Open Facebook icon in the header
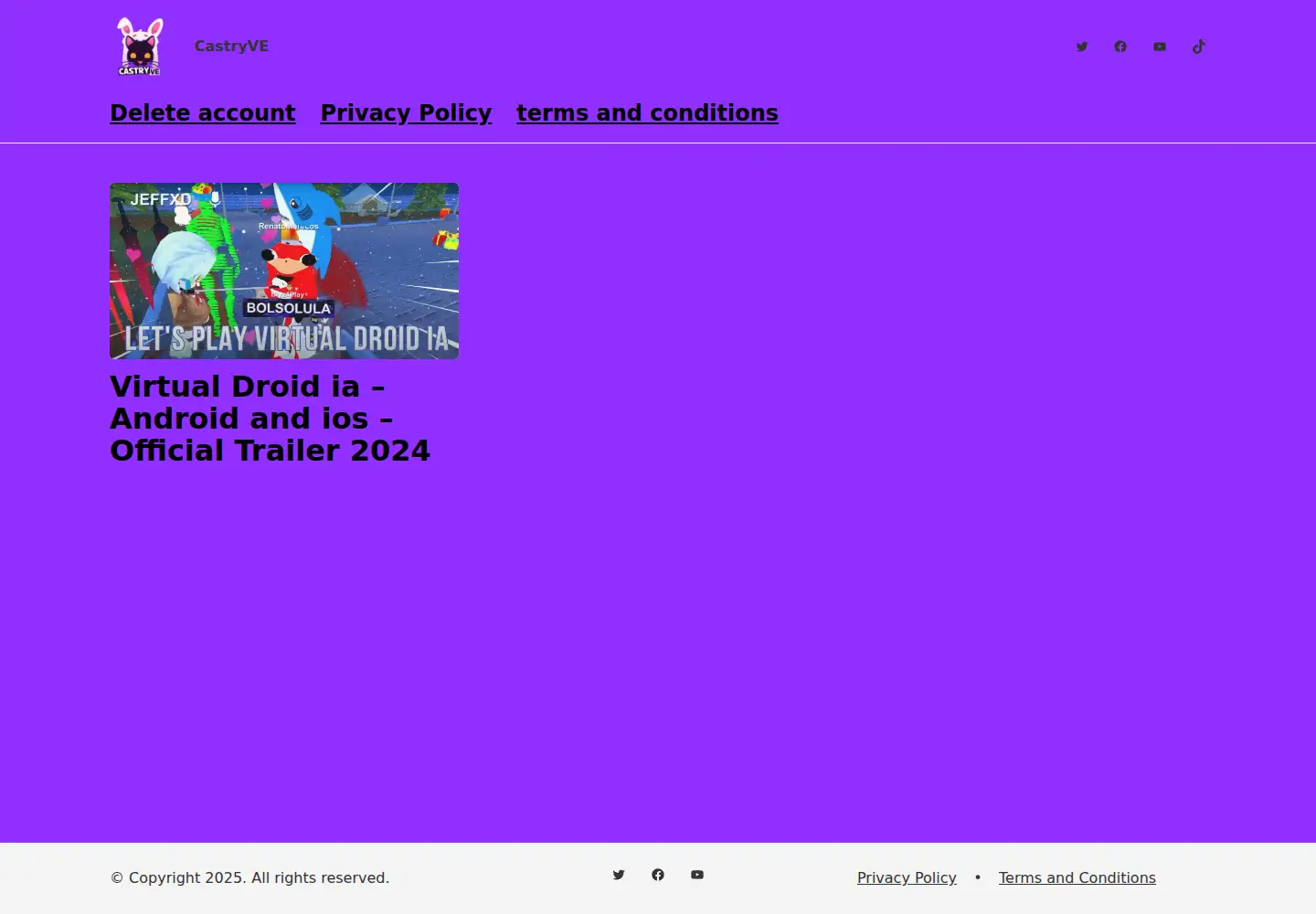This screenshot has width=1316, height=914. point(1120,47)
